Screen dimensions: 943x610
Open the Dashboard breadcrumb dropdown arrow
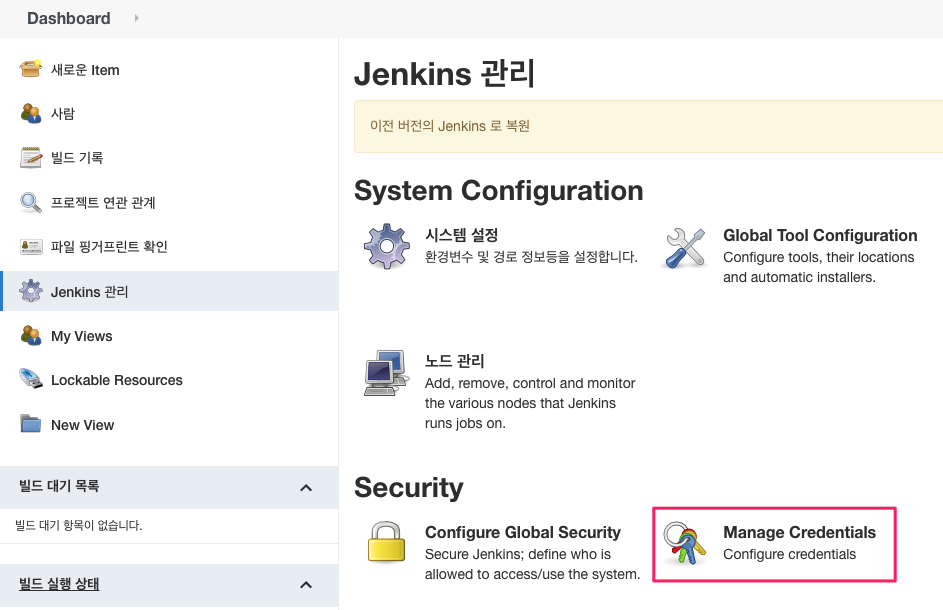click(x=137, y=18)
